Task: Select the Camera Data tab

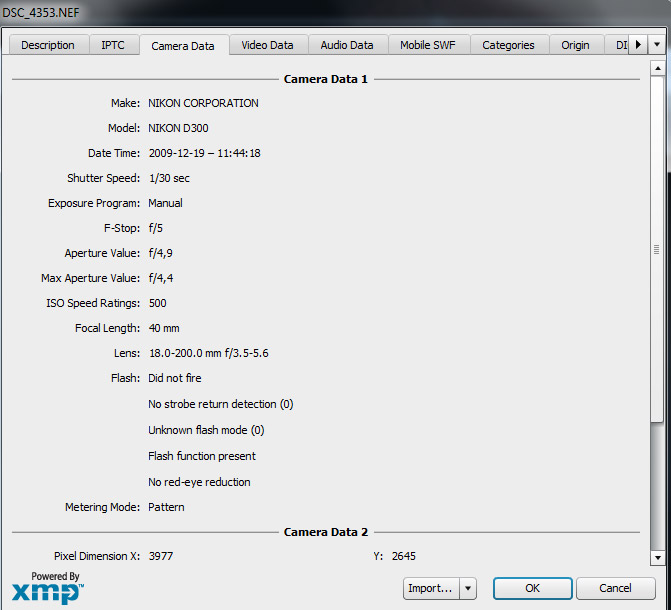Action: point(183,46)
